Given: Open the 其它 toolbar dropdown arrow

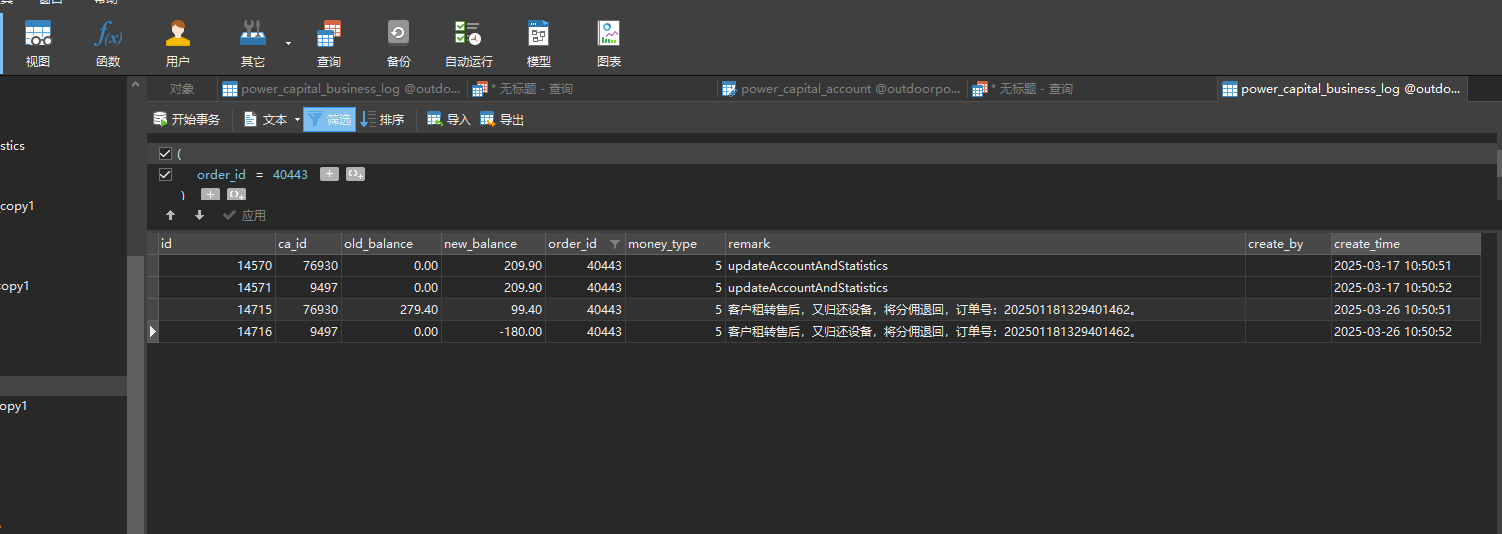Looking at the screenshot, I should [x=289, y=44].
